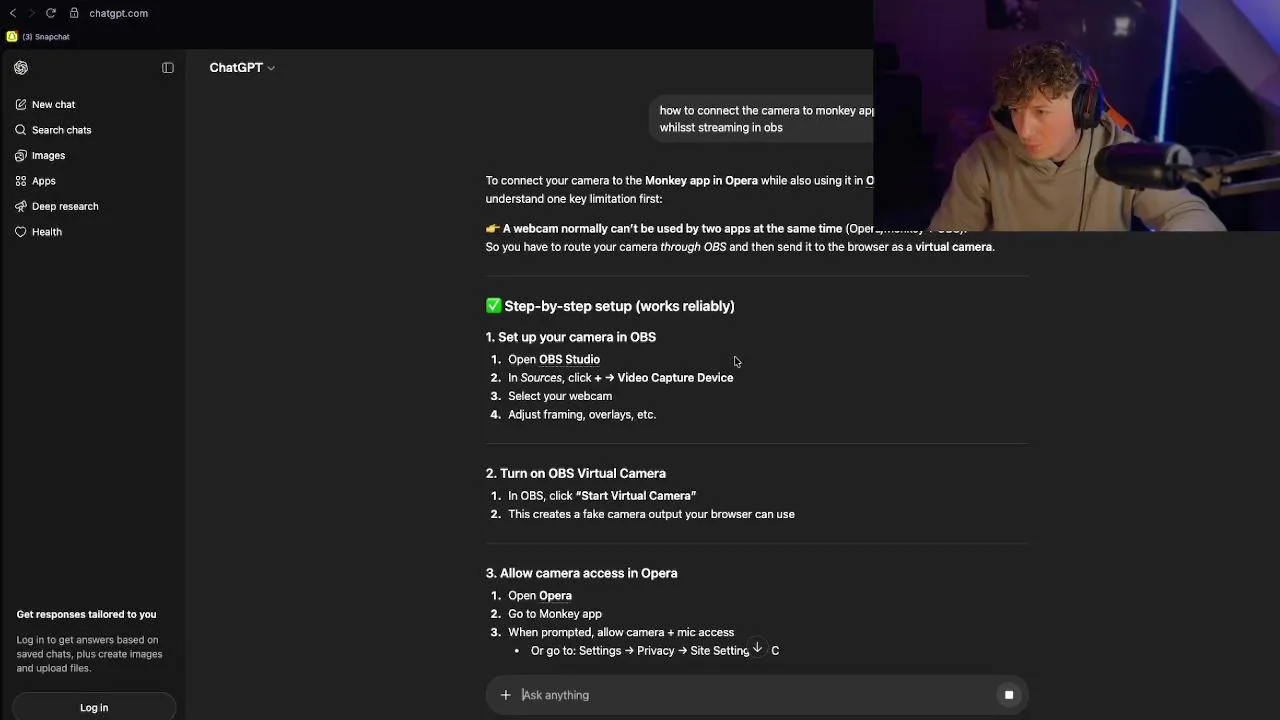The height and width of the screenshot is (720, 1280).
Task: Open the Health section
Action: pos(46,232)
